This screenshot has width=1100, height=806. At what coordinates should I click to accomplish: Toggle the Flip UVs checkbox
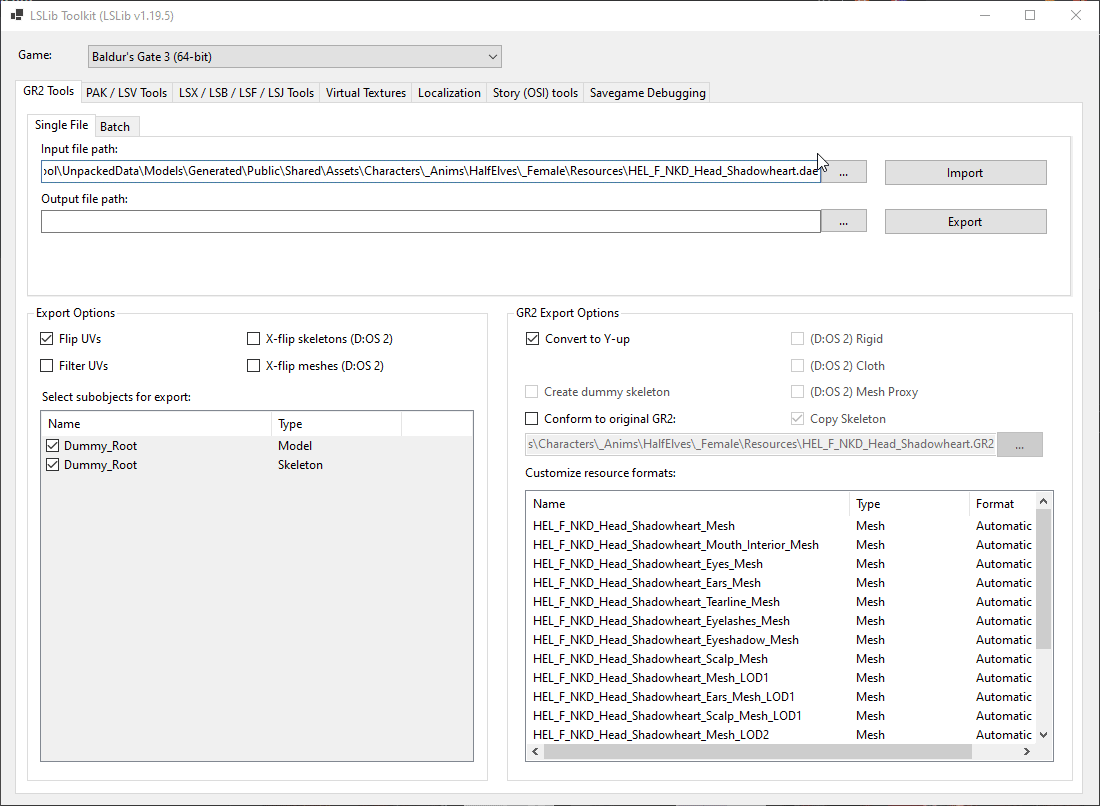[x=47, y=339]
